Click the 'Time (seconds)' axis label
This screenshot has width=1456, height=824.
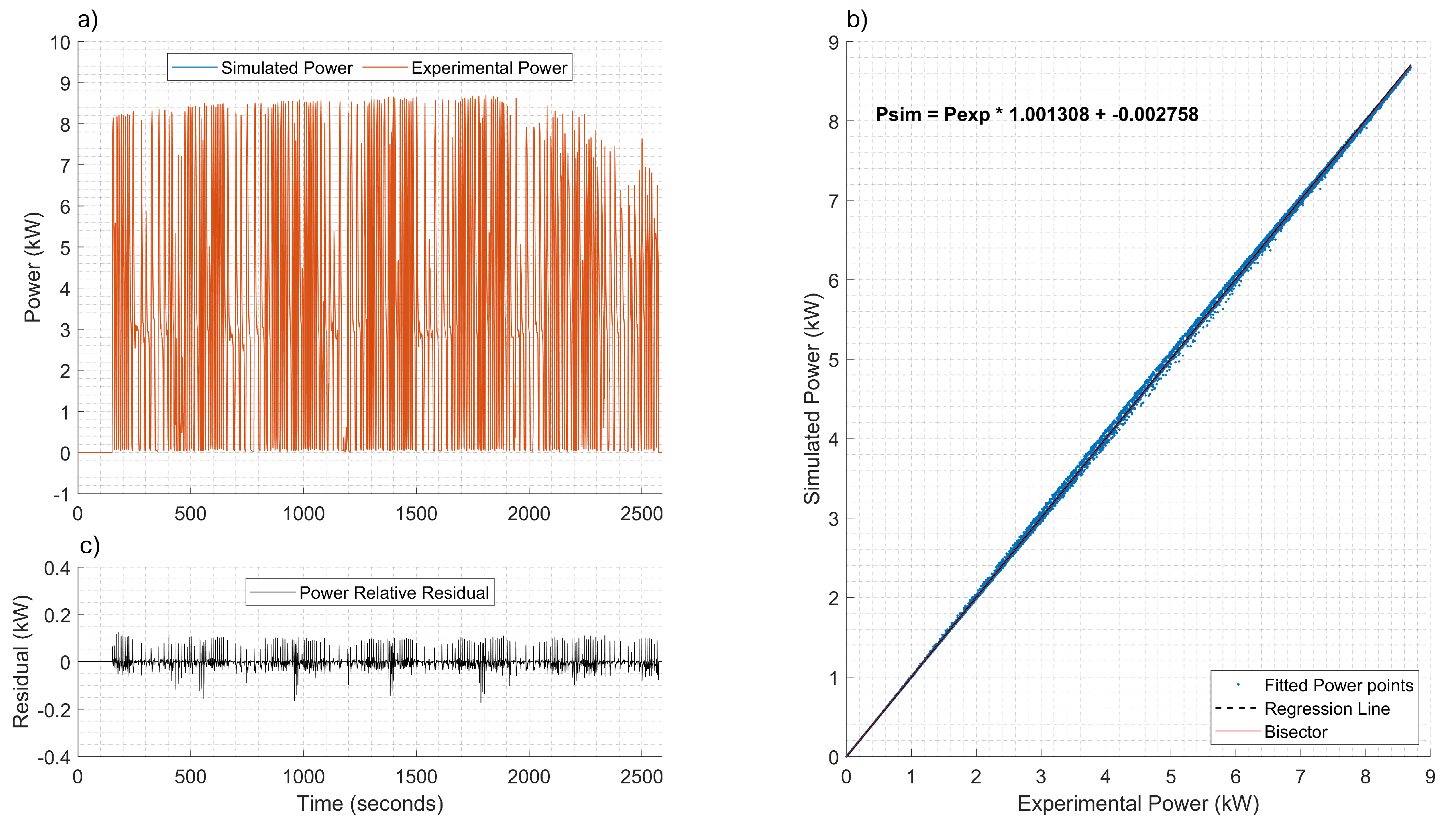pos(370,804)
